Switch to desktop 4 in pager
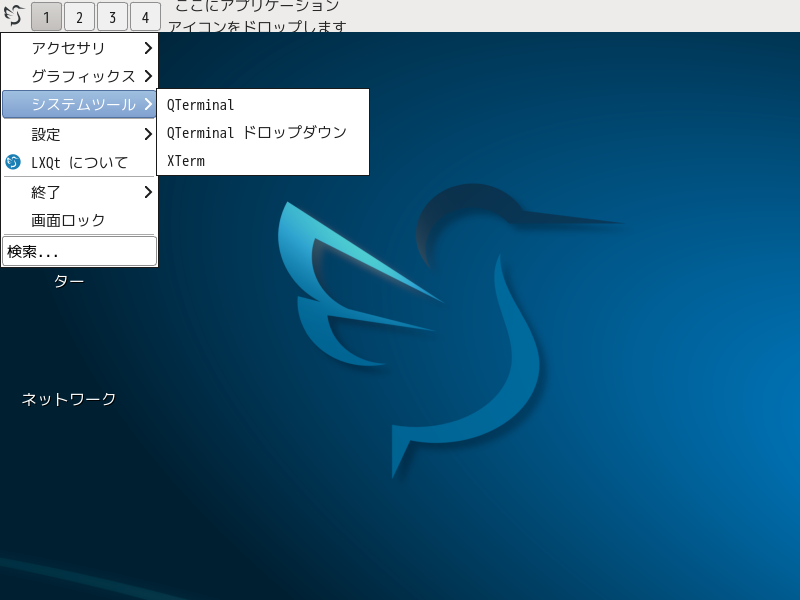 coord(145,16)
